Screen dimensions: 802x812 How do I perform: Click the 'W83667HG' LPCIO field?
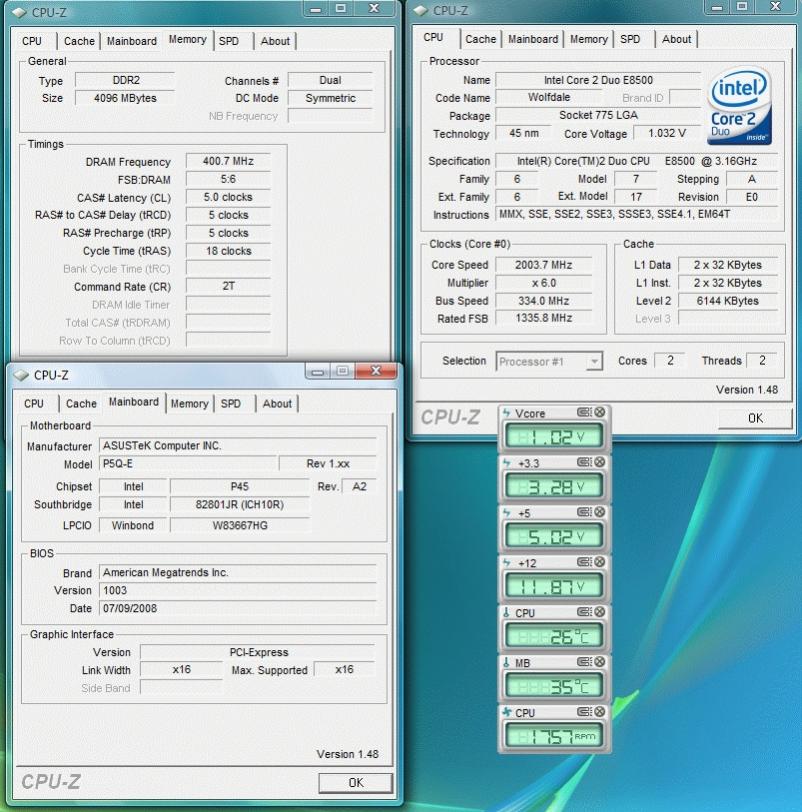coord(240,525)
